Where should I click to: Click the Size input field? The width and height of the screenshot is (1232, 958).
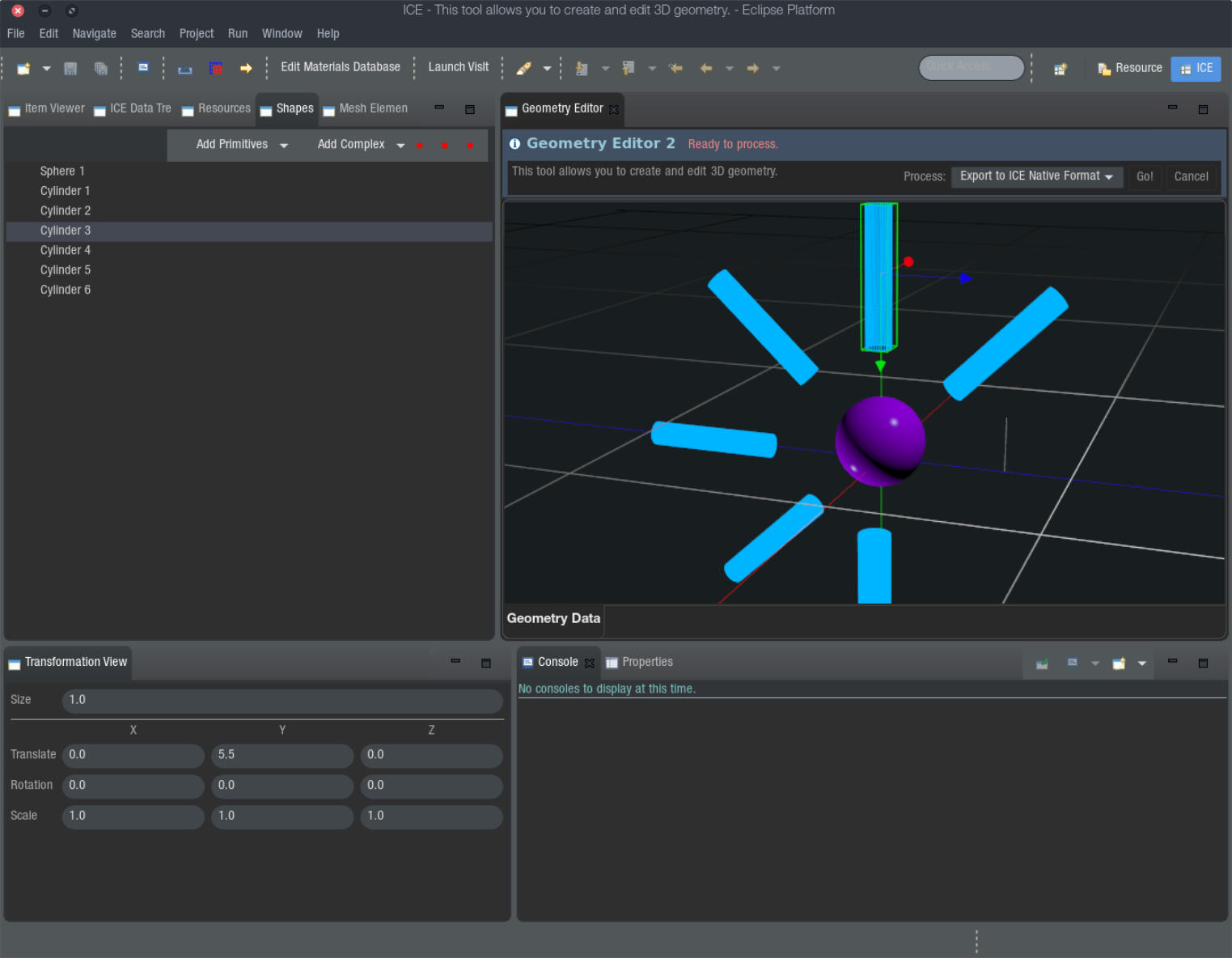(x=282, y=701)
